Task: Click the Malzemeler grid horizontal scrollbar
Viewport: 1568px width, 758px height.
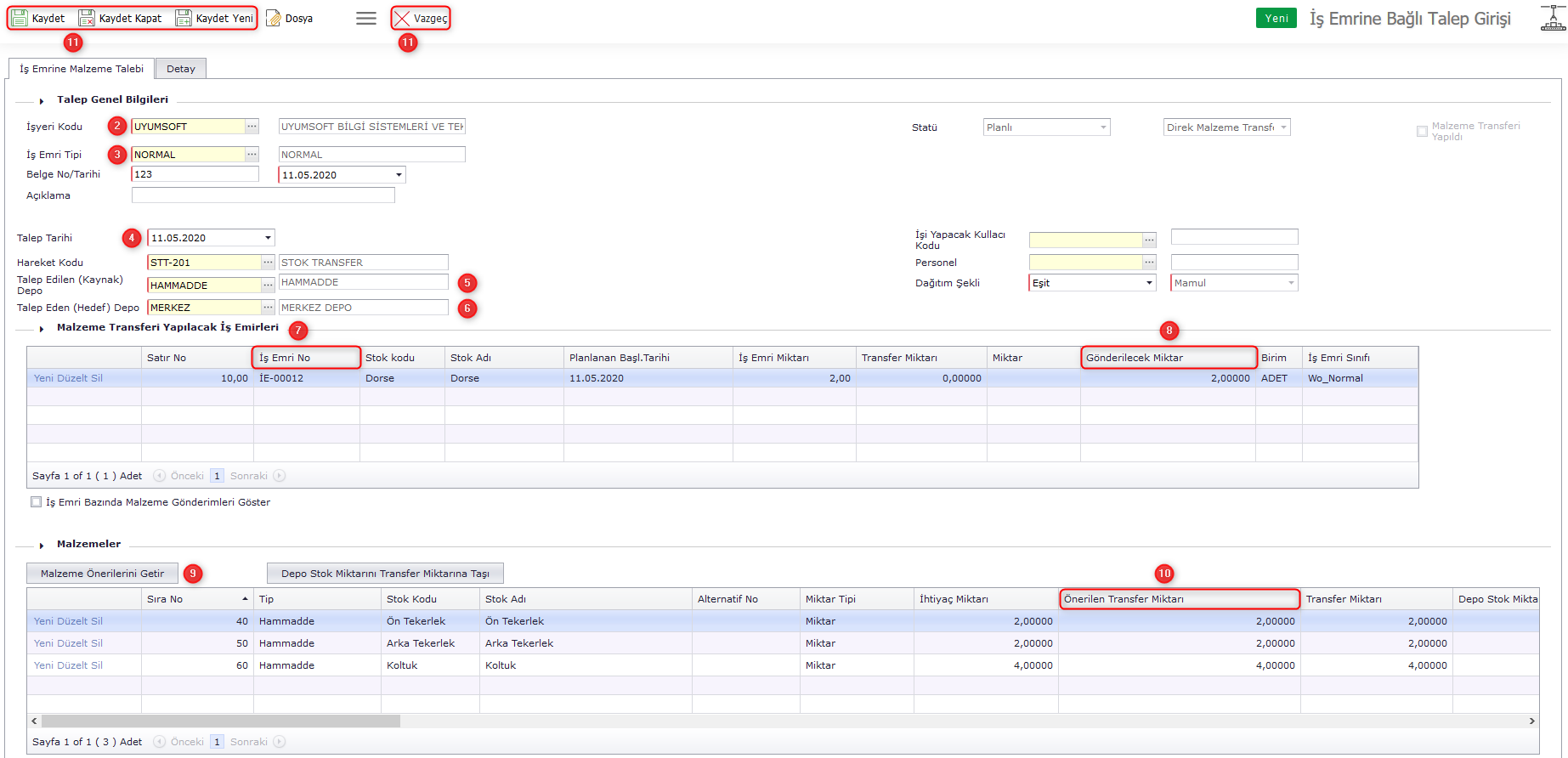Action: click(x=221, y=721)
